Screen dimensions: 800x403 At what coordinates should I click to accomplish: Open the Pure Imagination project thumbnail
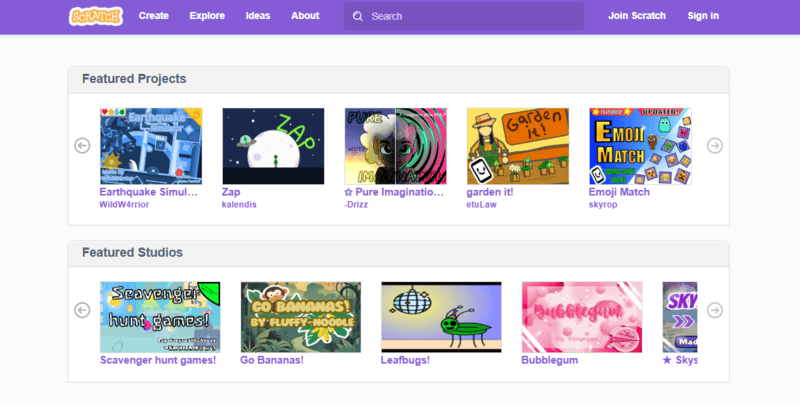tap(395, 146)
